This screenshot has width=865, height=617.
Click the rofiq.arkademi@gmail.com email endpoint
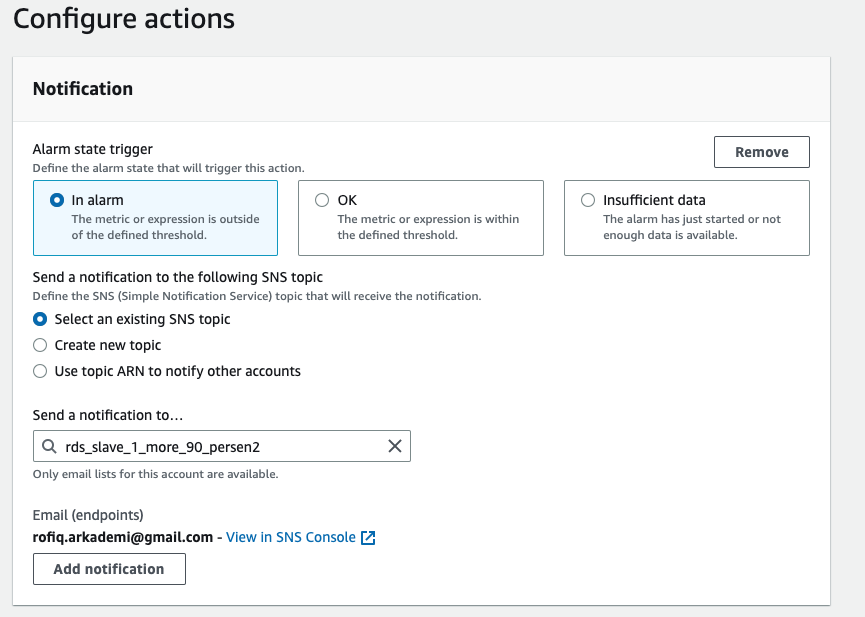(x=123, y=538)
